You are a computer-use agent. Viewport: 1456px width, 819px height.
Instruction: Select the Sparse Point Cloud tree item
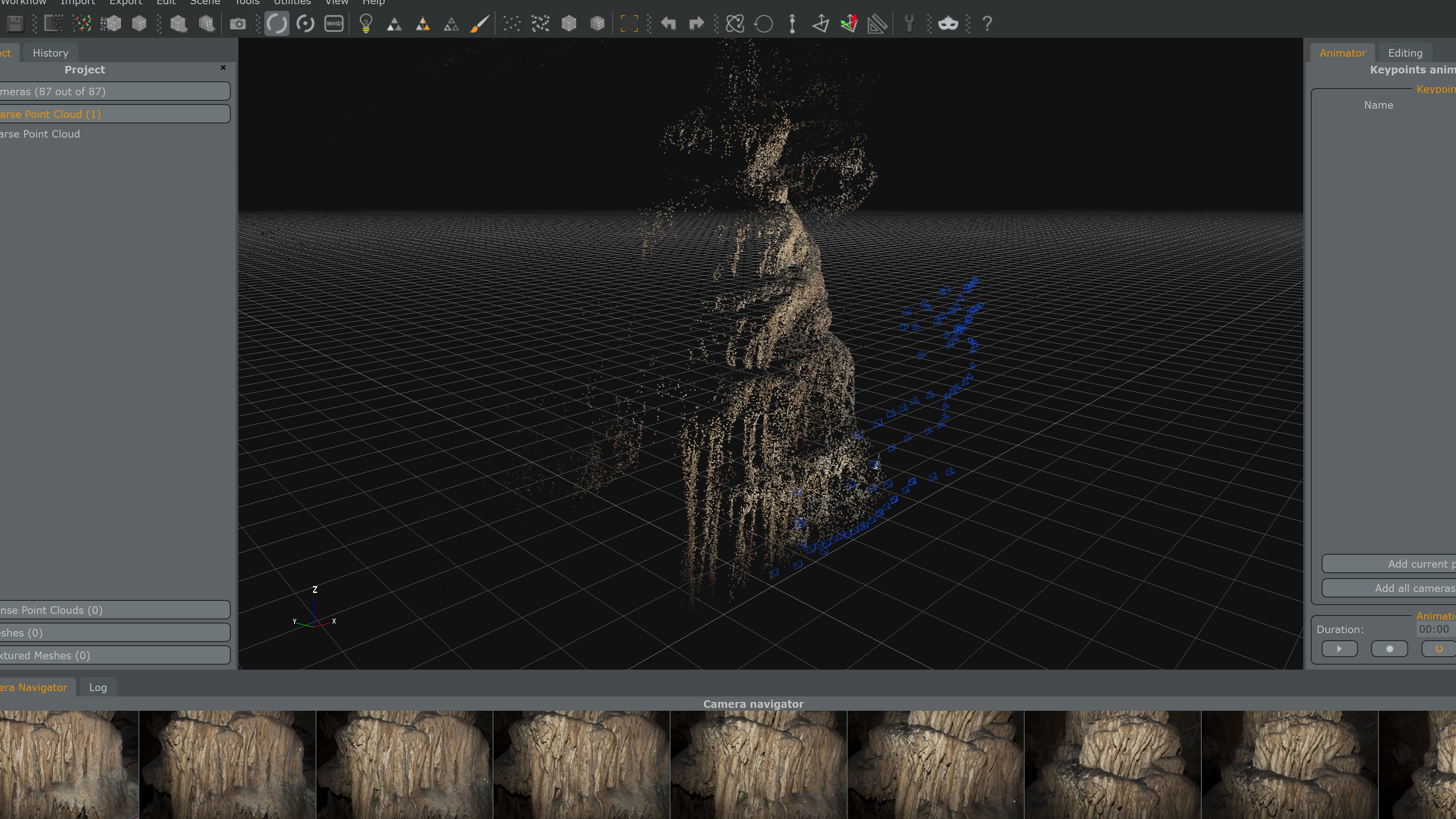click(x=40, y=134)
